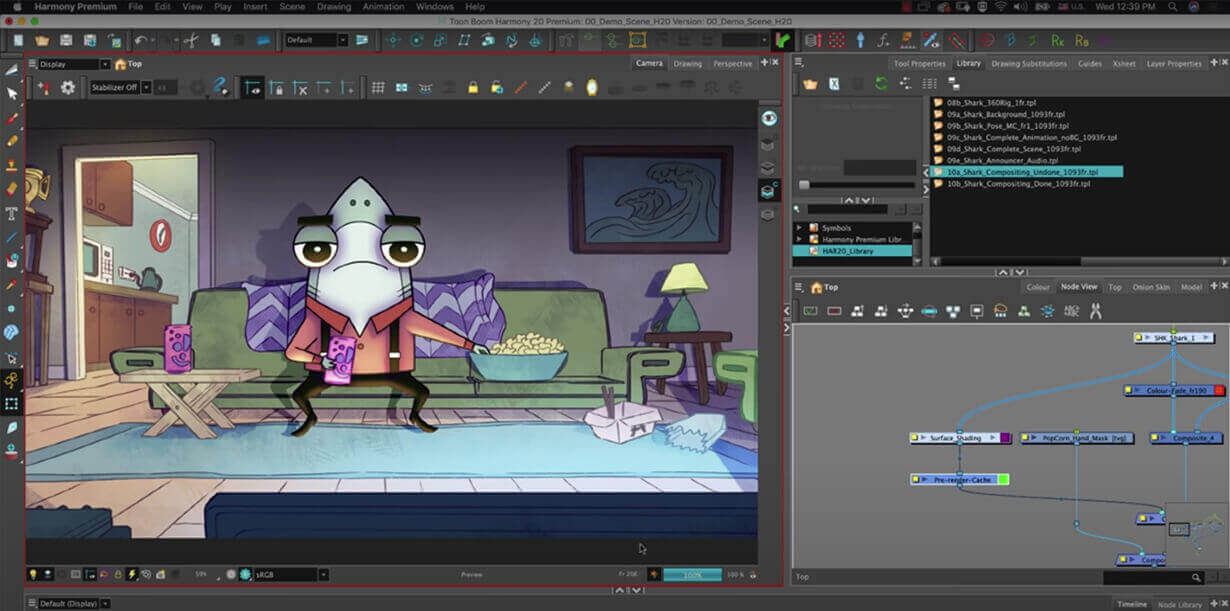Toggle the Surface_Shading node enable box
Screen dimensions: 1230x611
[915, 438]
